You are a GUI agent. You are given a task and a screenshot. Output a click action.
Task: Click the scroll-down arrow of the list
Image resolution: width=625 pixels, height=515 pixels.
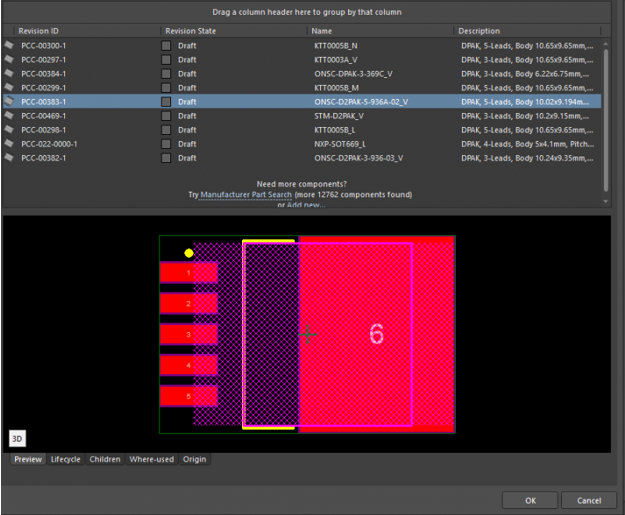point(605,201)
